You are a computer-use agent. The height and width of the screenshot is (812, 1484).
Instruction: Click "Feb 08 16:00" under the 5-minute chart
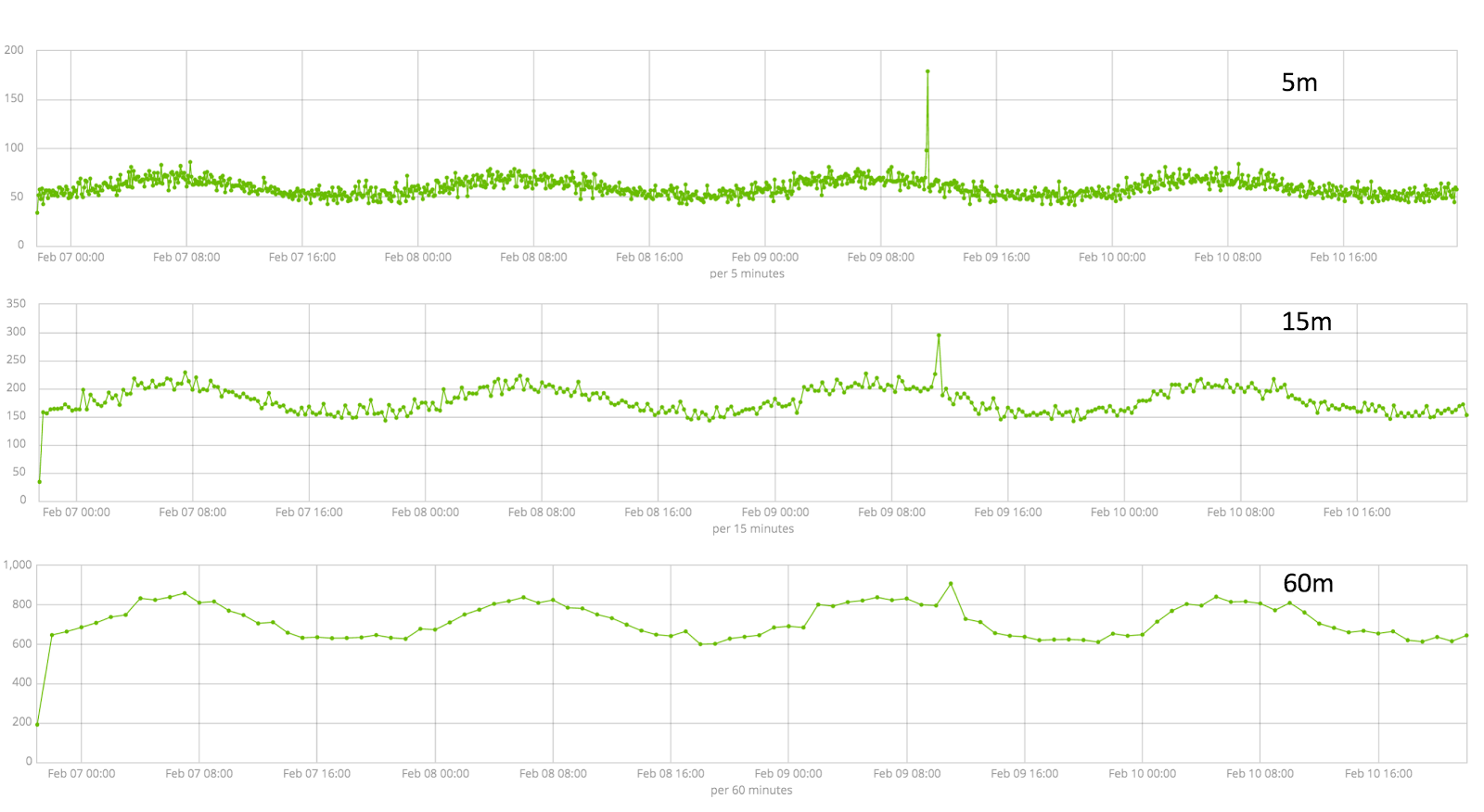pyautogui.click(x=649, y=257)
